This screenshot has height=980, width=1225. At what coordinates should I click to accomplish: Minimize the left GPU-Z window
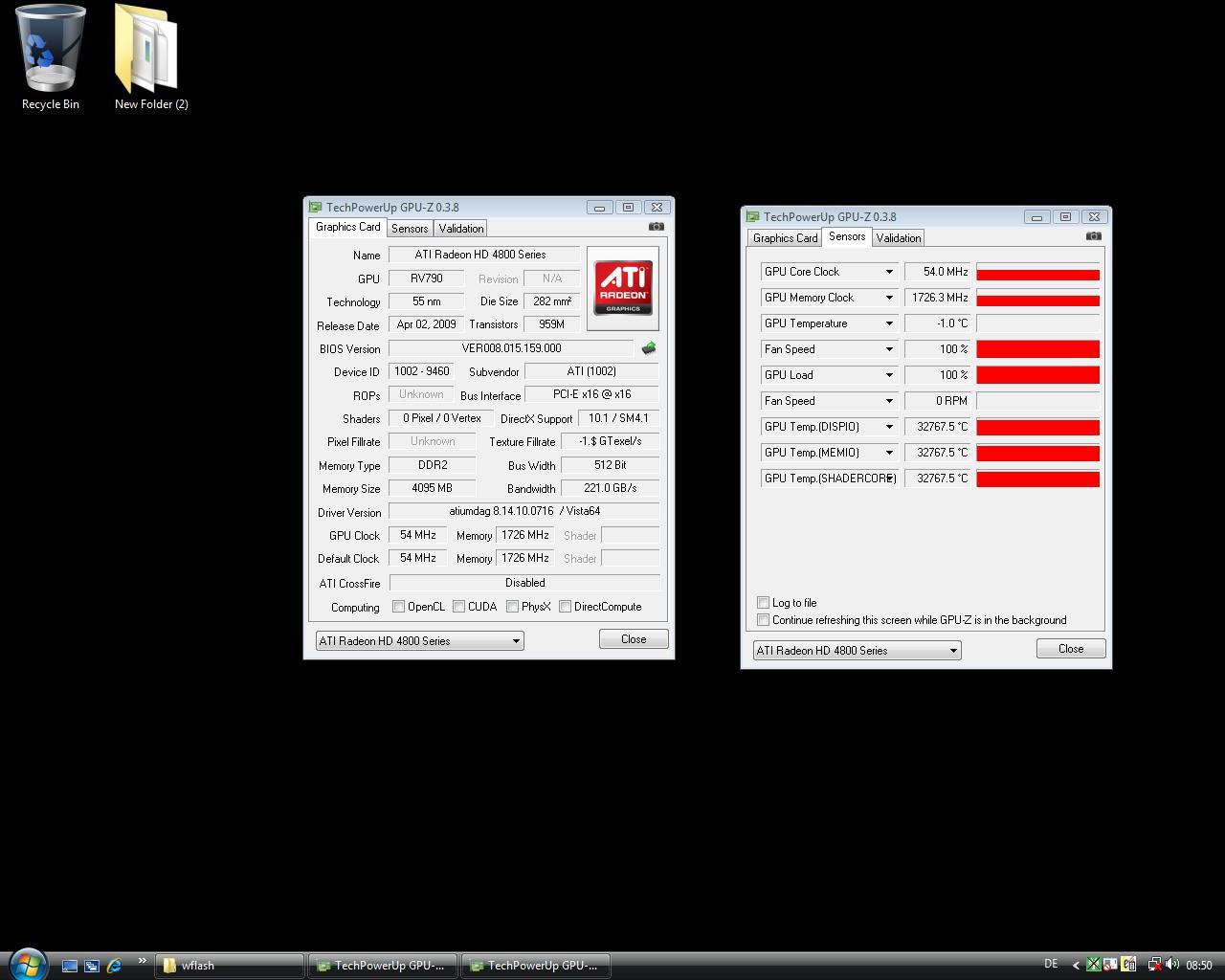click(x=600, y=207)
